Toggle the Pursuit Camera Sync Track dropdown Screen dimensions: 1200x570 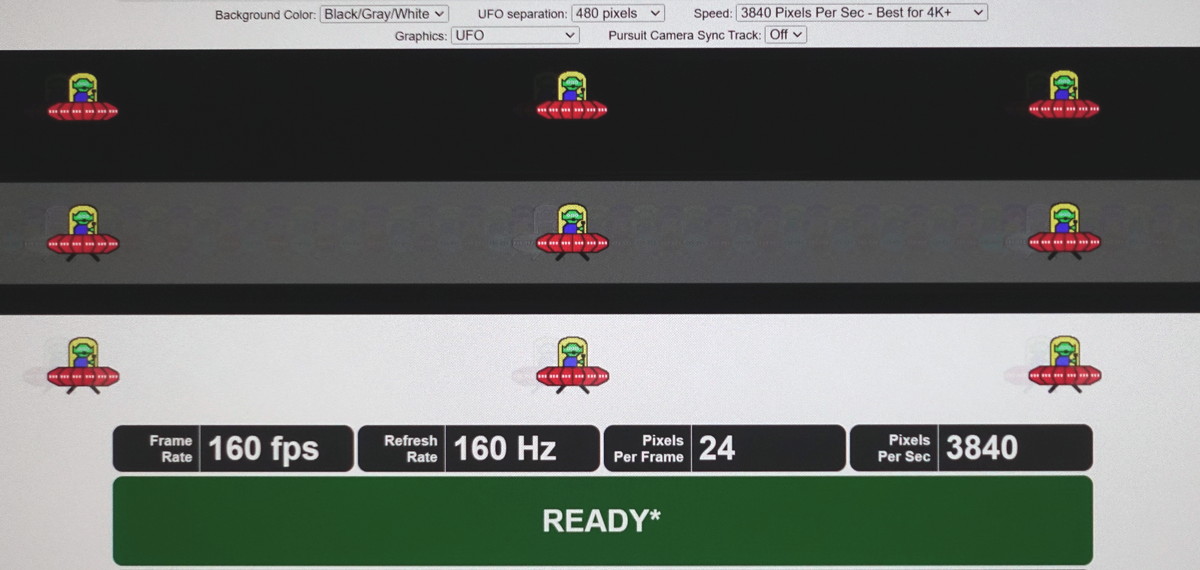785,35
